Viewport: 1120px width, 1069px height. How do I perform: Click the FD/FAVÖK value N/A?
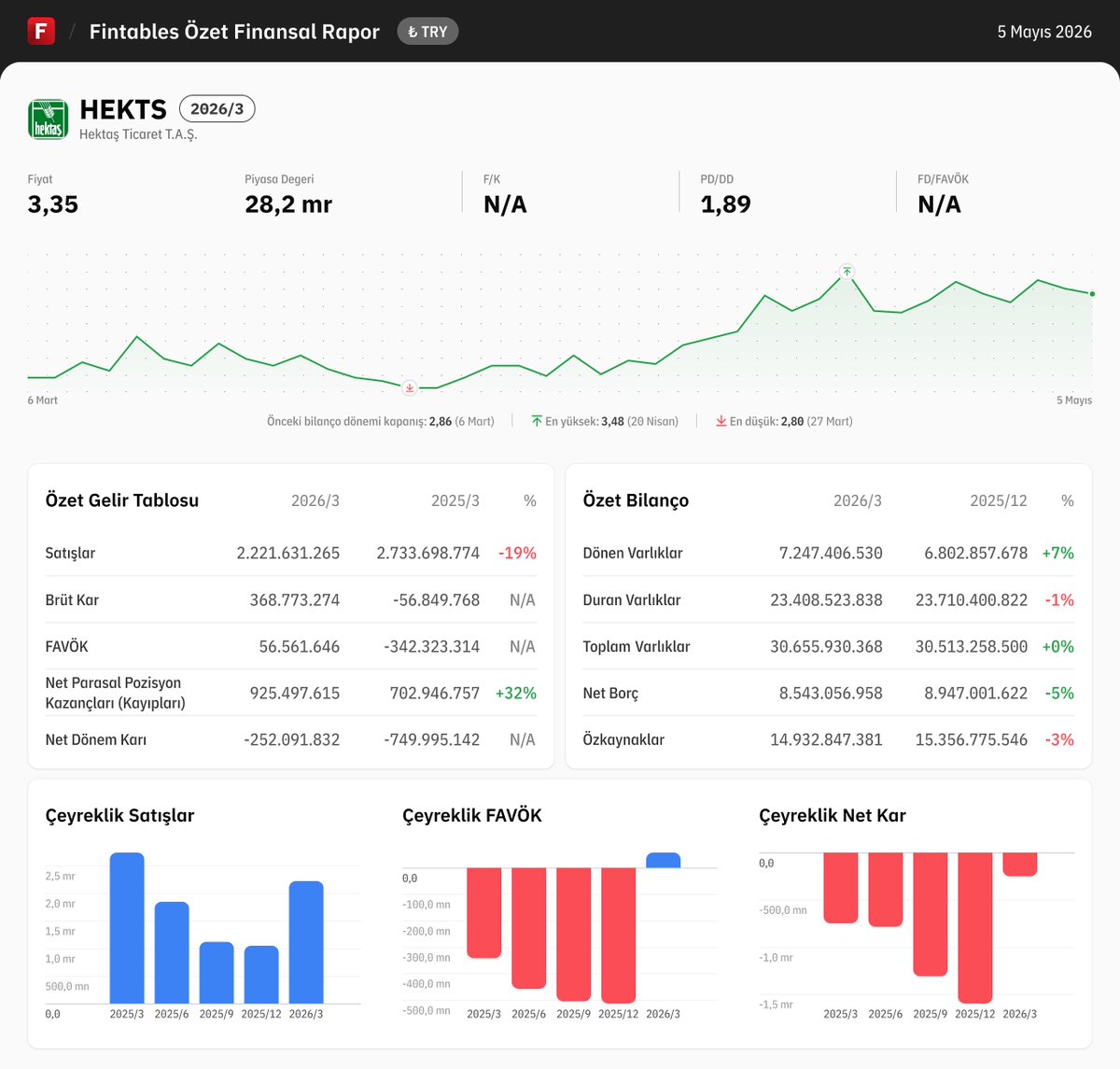click(x=939, y=204)
